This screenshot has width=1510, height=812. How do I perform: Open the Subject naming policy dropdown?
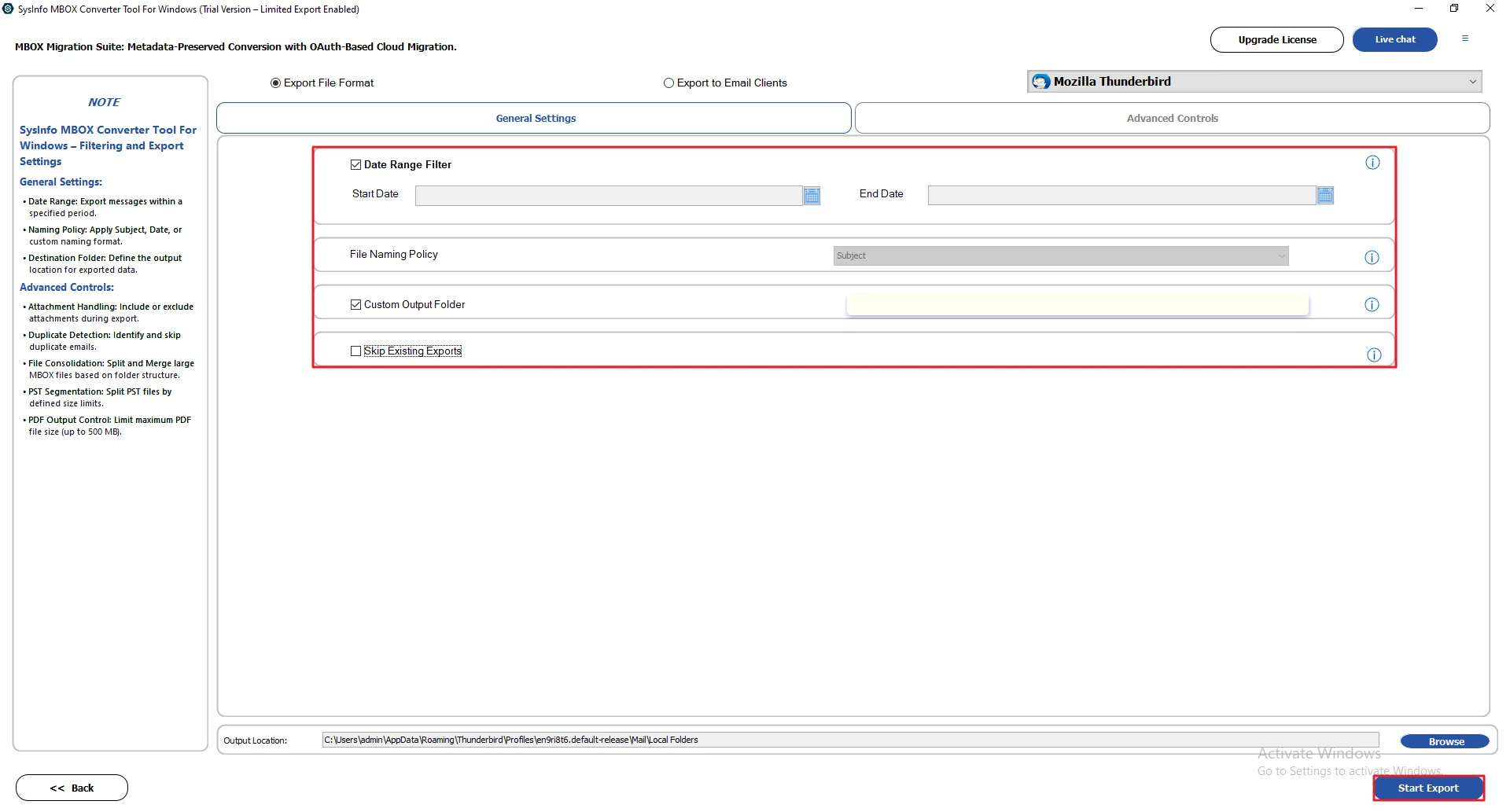click(x=1282, y=255)
